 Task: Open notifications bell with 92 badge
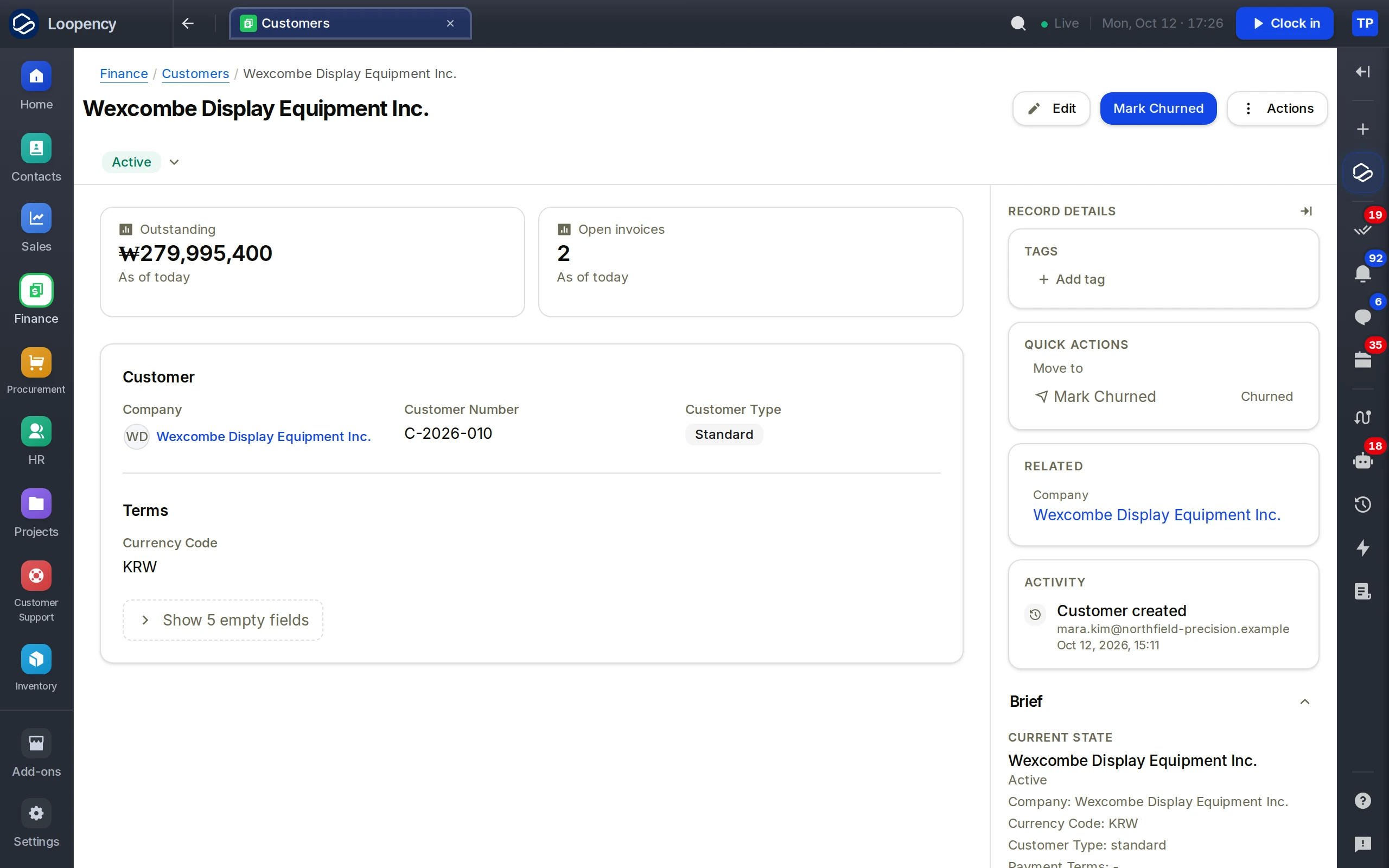coord(1362,273)
